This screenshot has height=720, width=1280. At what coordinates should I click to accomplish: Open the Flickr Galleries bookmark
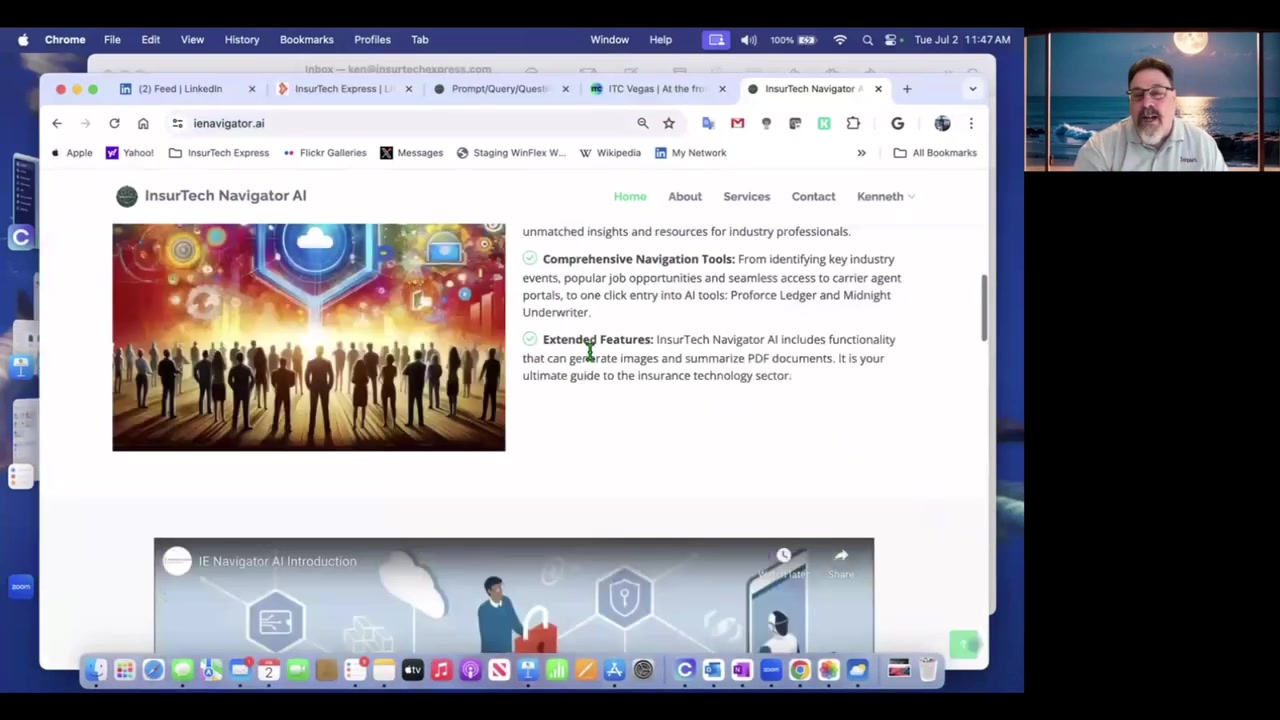point(323,153)
